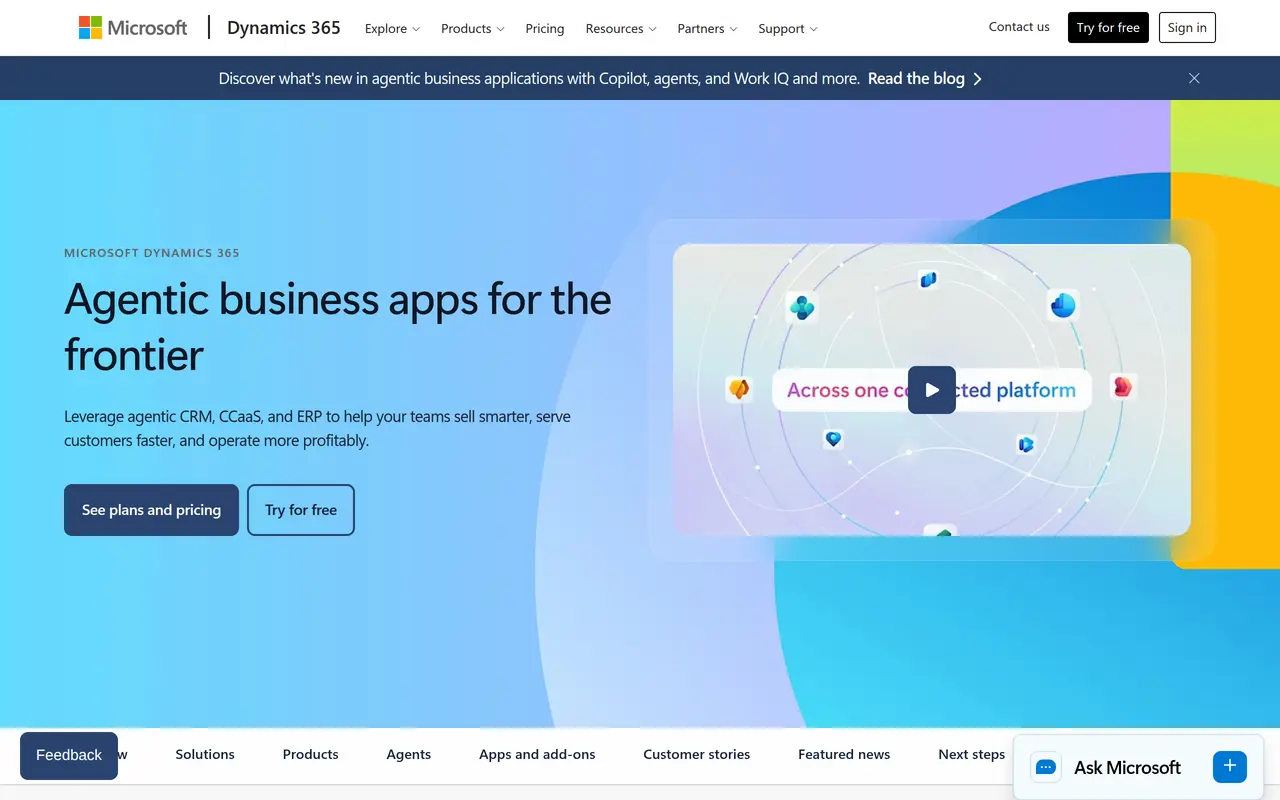Click the Ask Microsoft plus button
Image resolution: width=1280 pixels, height=800 pixels.
(1230, 767)
